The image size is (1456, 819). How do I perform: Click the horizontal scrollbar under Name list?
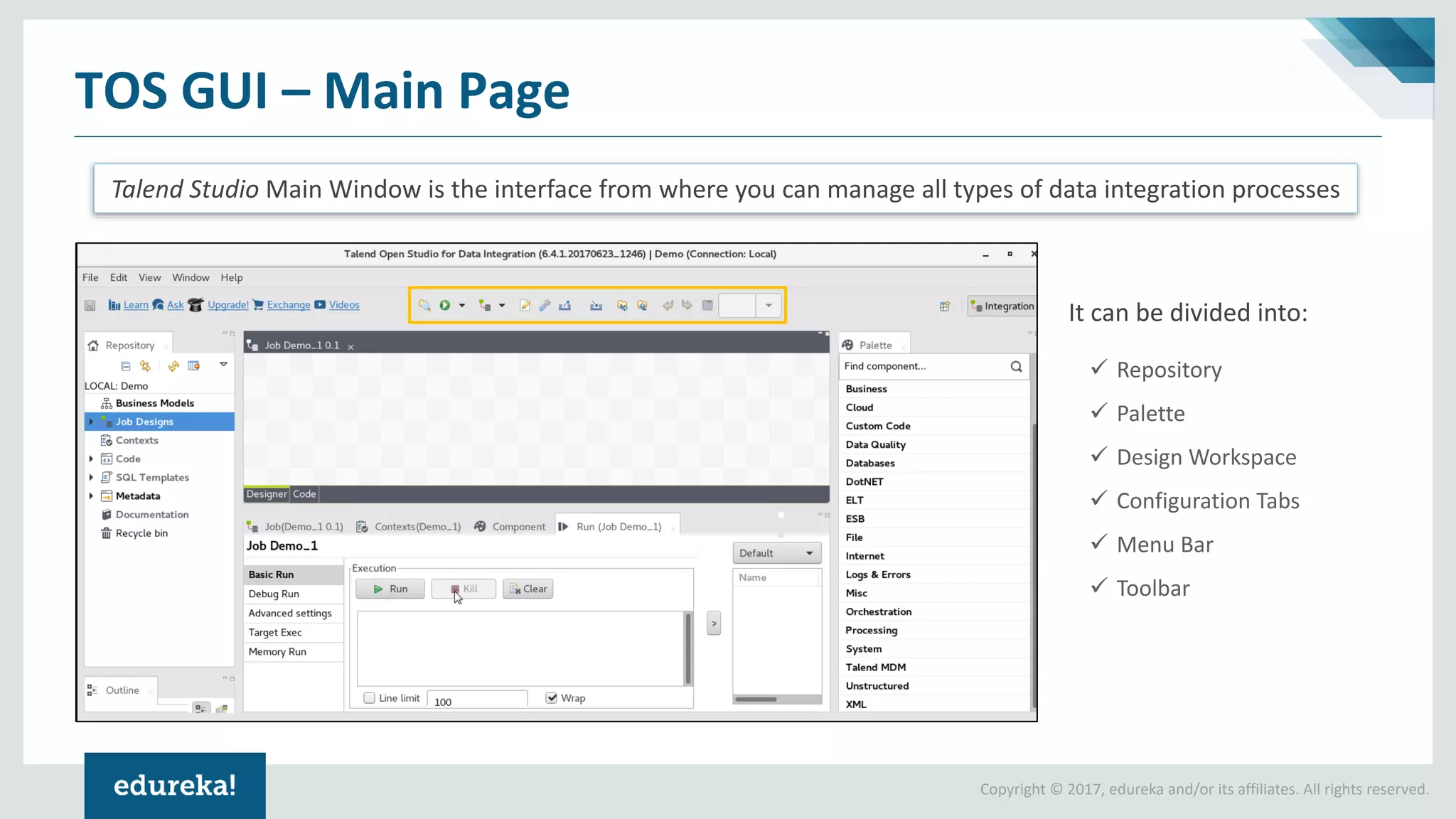pos(777,699)
